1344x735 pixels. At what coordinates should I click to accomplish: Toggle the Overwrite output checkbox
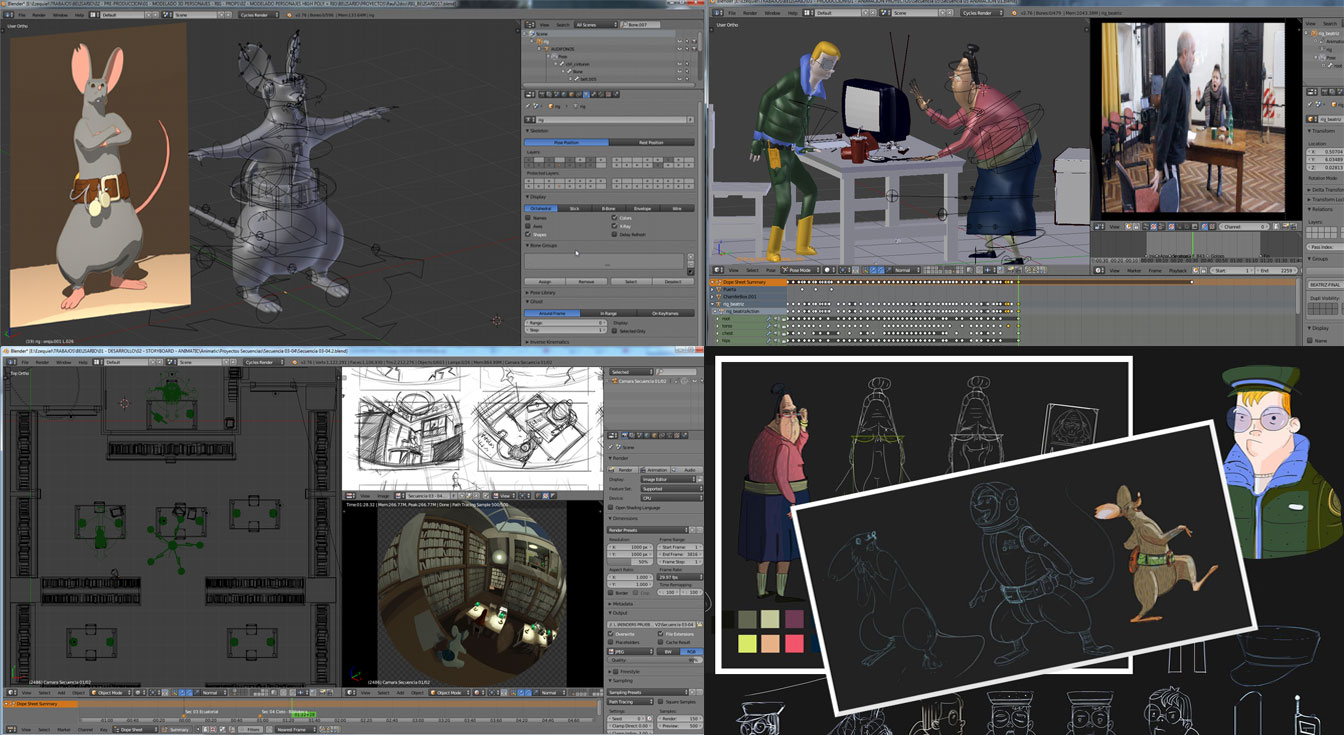(611, 634)
